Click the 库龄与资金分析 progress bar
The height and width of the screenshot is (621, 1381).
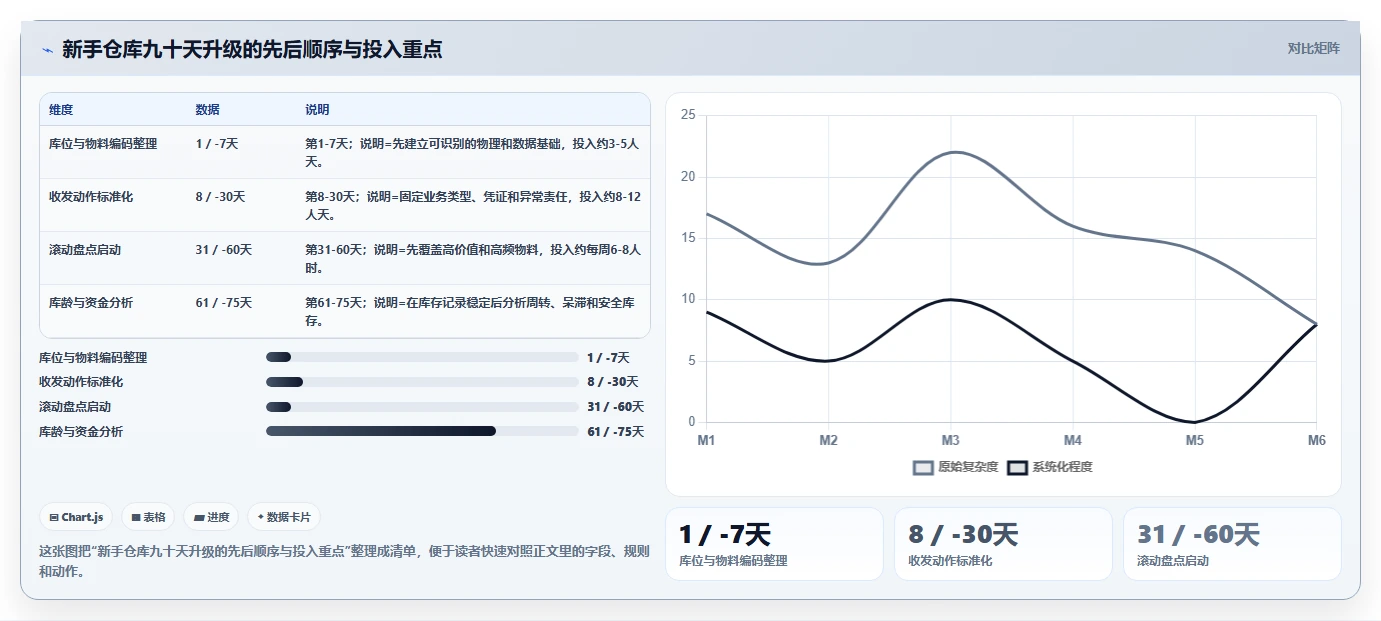click(422, 431)
